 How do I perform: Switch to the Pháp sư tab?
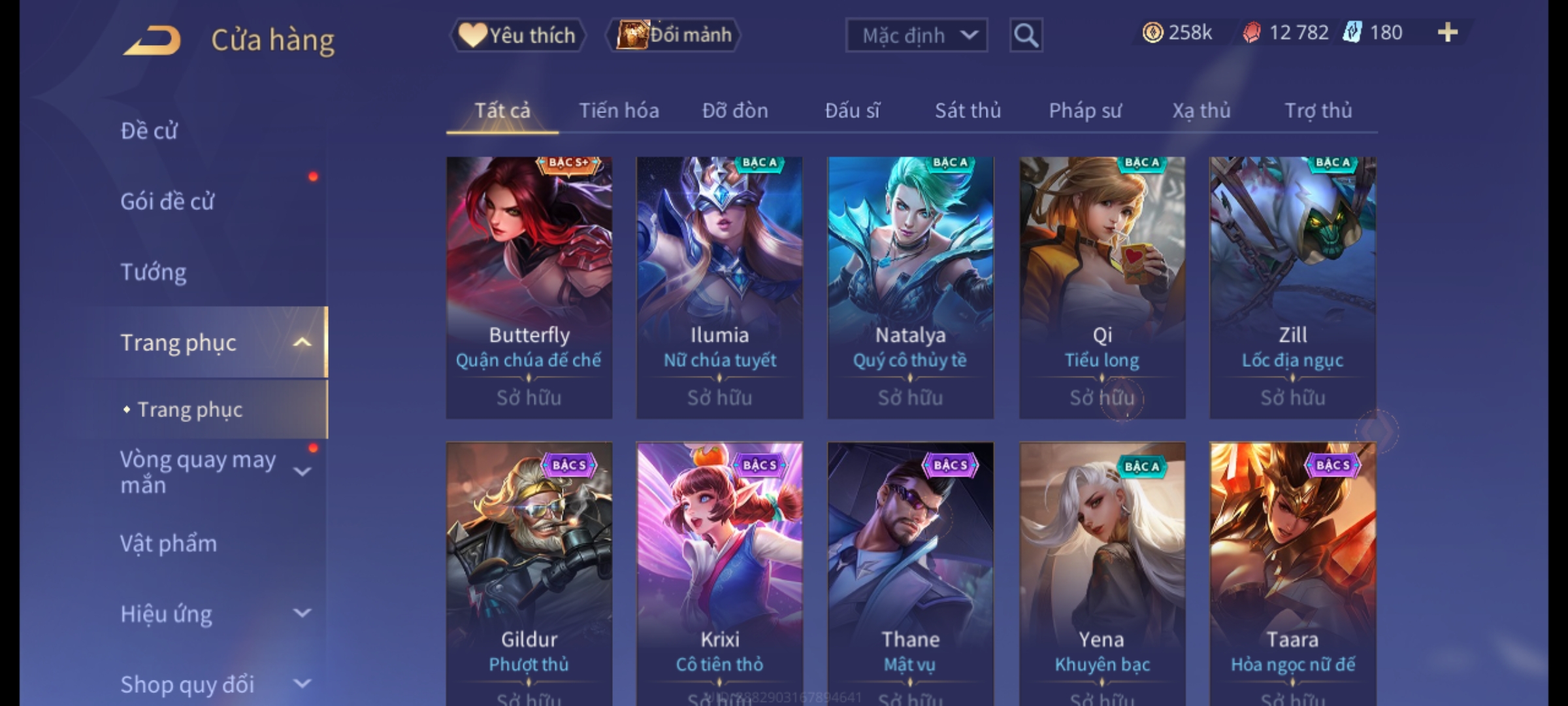coord(1085,110)
